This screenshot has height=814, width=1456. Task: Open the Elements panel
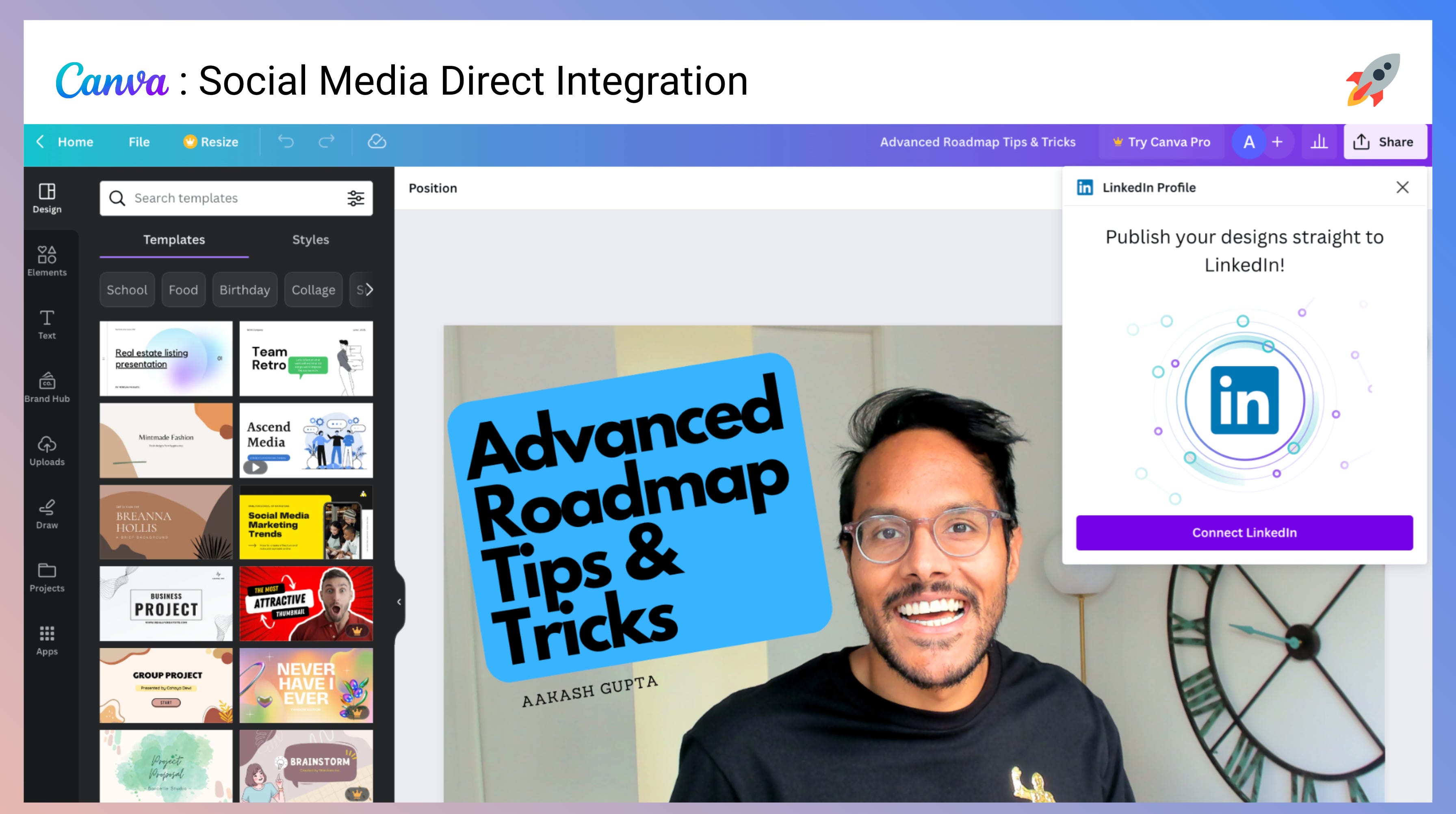[x=47, y=261]
